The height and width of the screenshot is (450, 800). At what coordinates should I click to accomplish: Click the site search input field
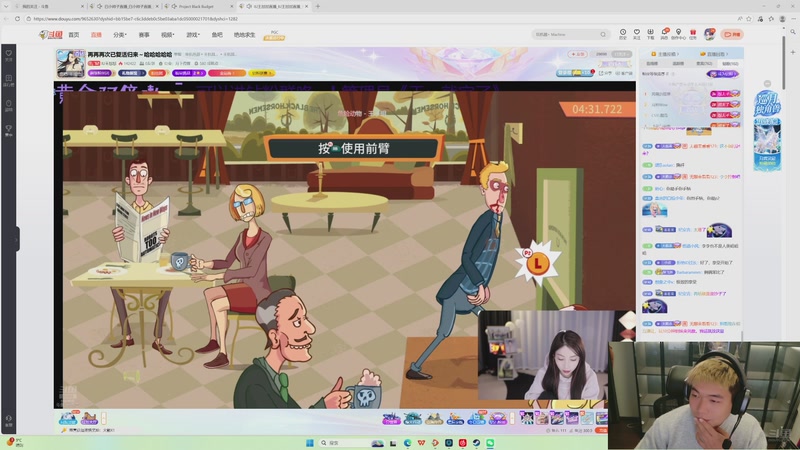(565, 34)
